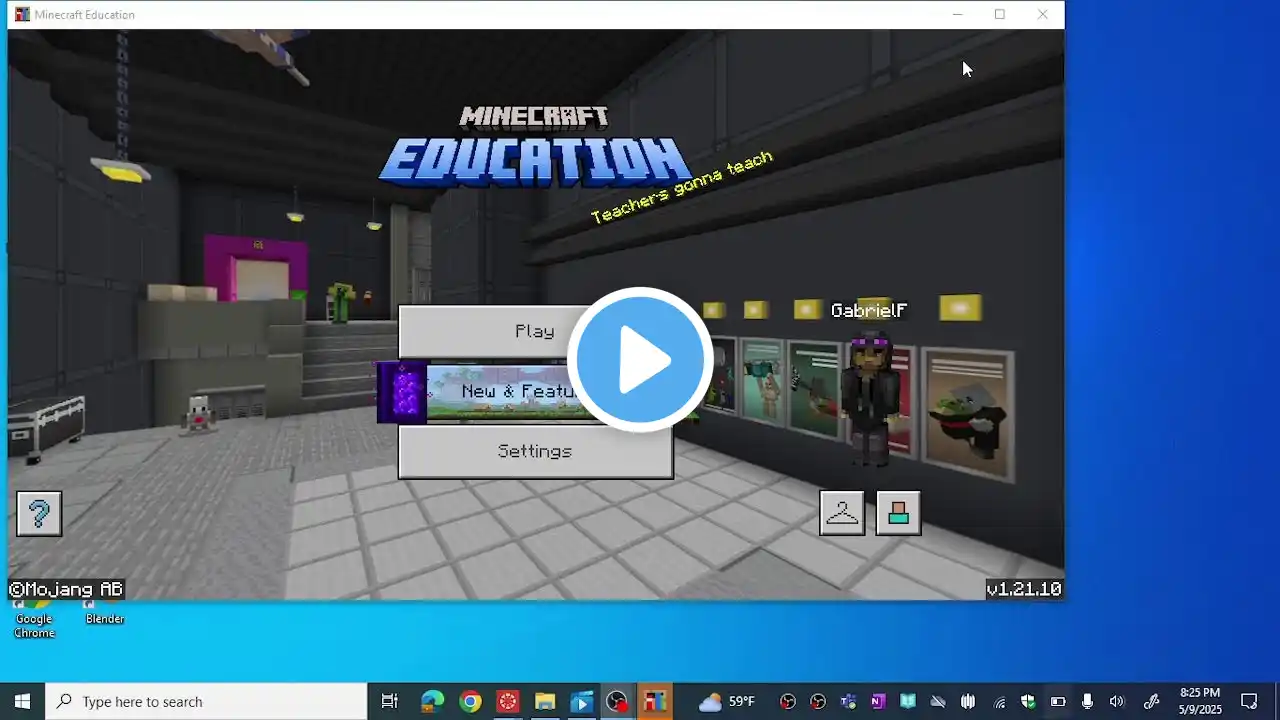Screen dimensions: 1280x720
Task: Open the Wi-Fi network tray icon
Action: 999,701
